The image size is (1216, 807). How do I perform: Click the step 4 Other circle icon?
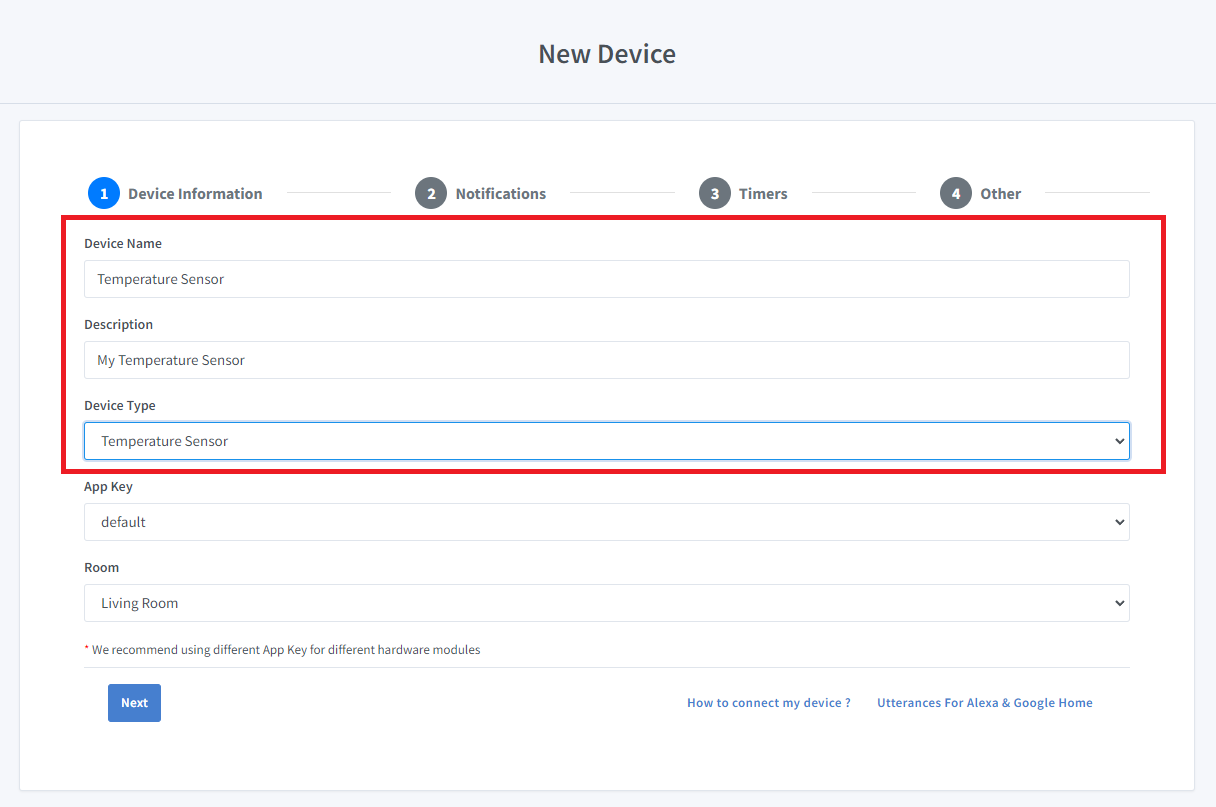click(955, 193)
